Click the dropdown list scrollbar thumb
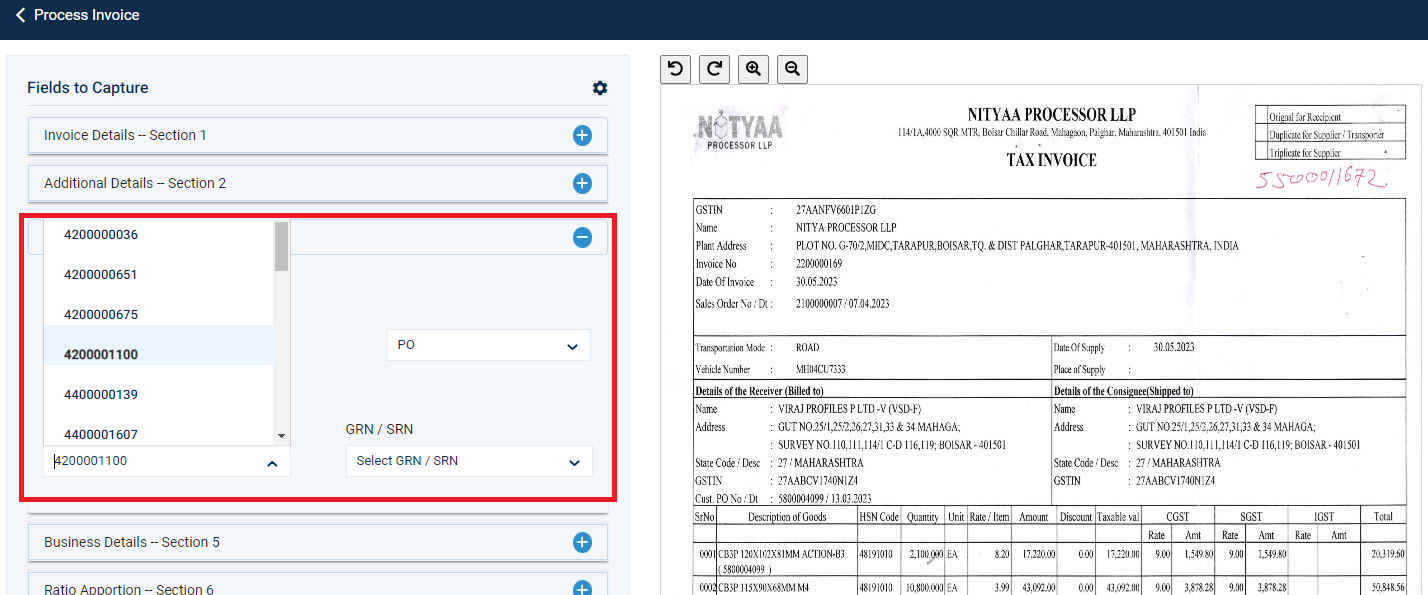The image size is (1428, 595). tap(282, 246)
